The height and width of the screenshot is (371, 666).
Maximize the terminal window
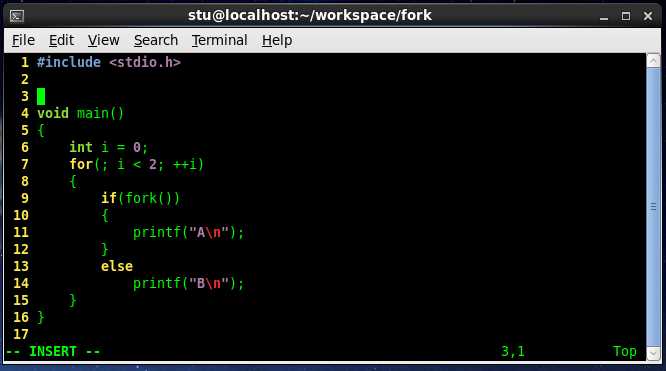[x=626, y=16]
